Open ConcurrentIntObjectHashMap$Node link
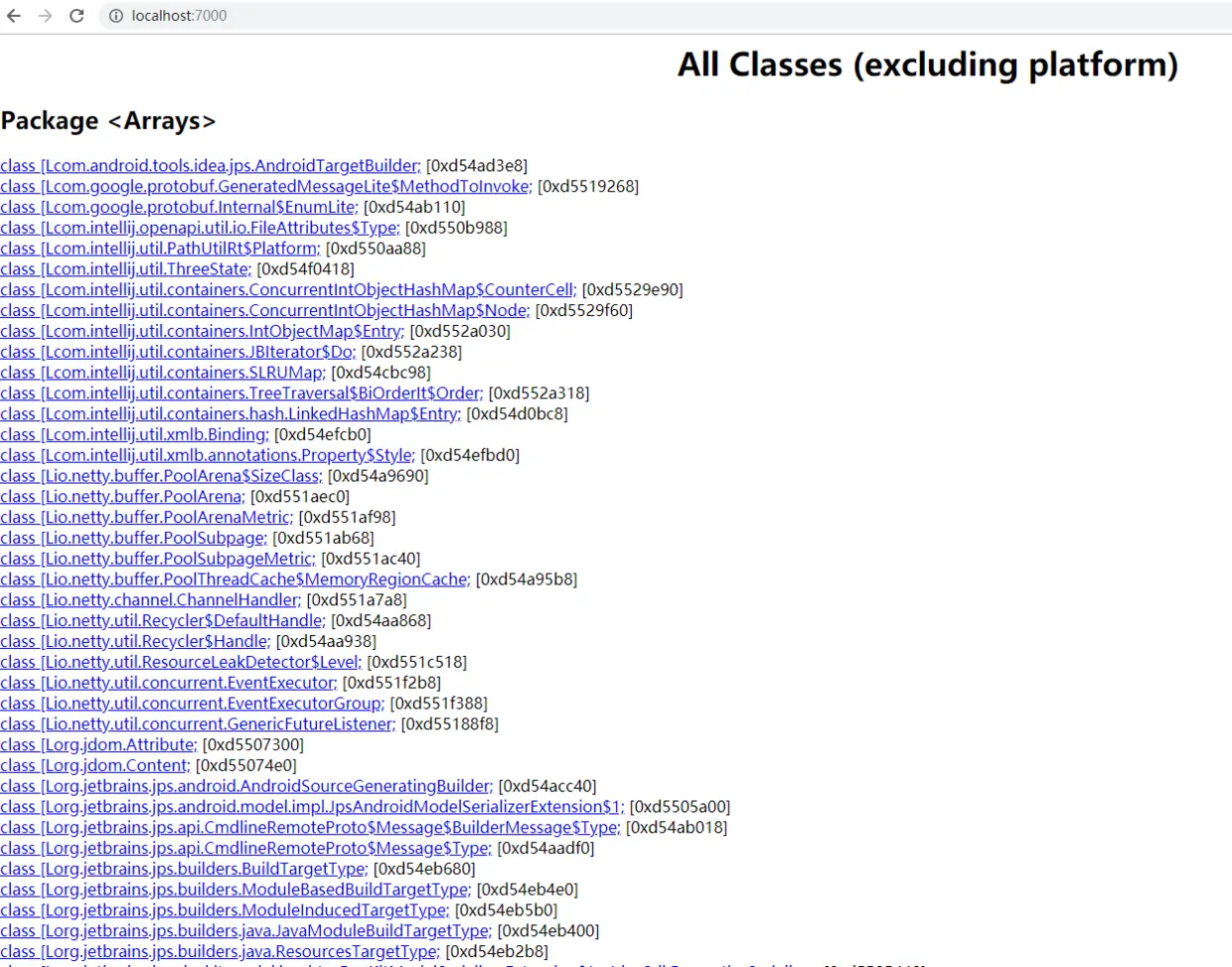Image resolution: width=1232 pixels, height=967 pixels. pos(265,311)
